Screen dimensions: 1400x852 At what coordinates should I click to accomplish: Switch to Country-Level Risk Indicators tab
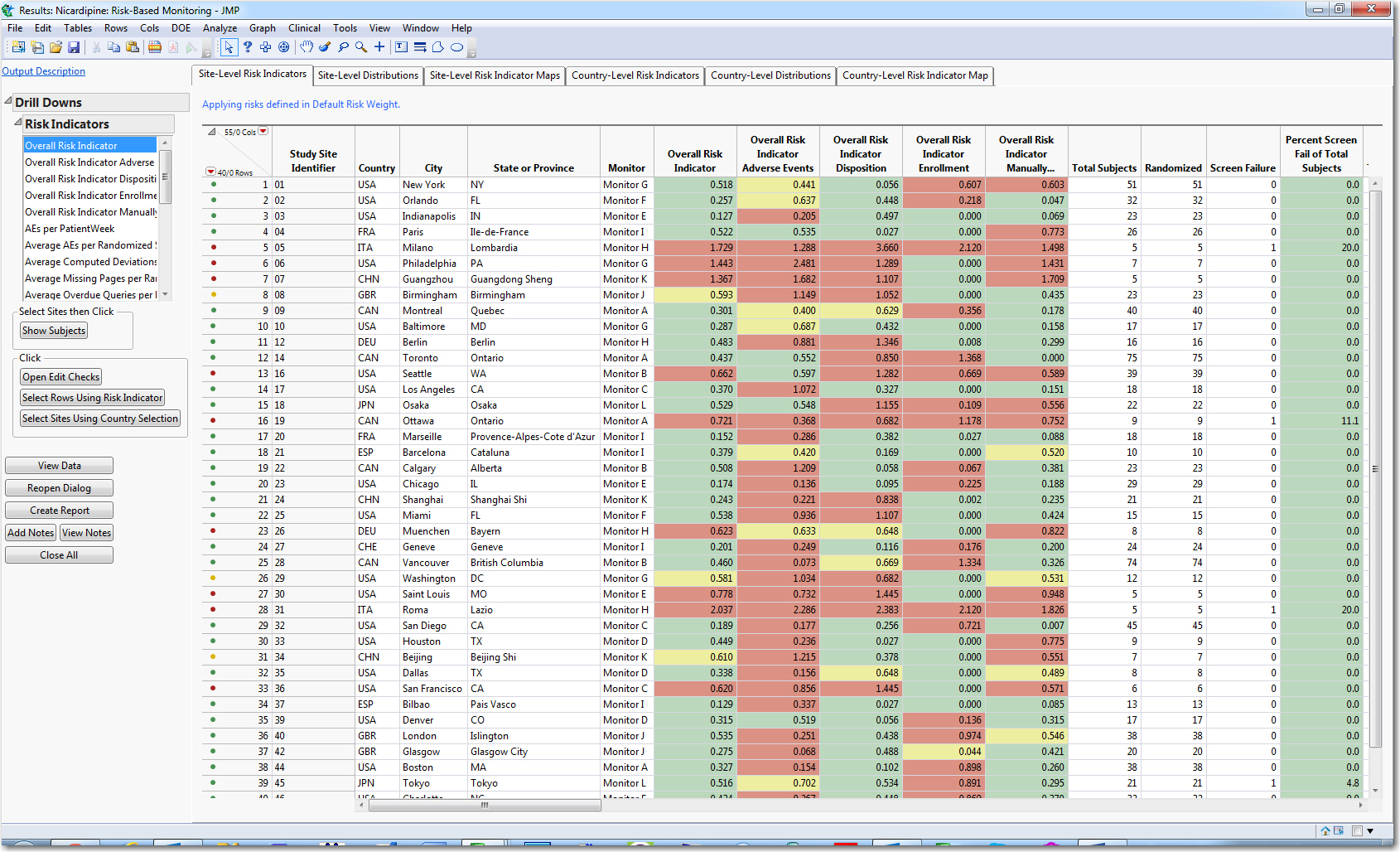point(635,75)
